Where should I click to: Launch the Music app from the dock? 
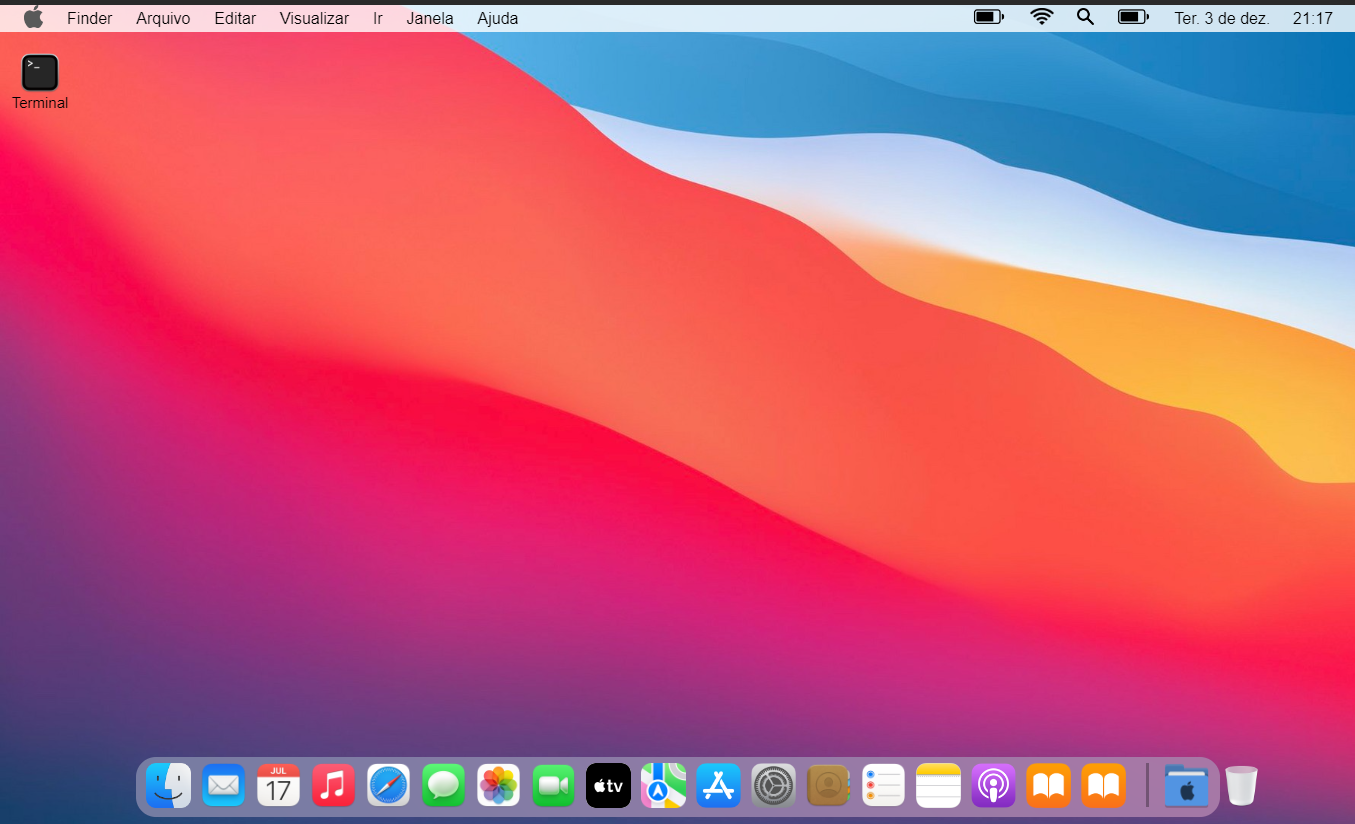333,786
